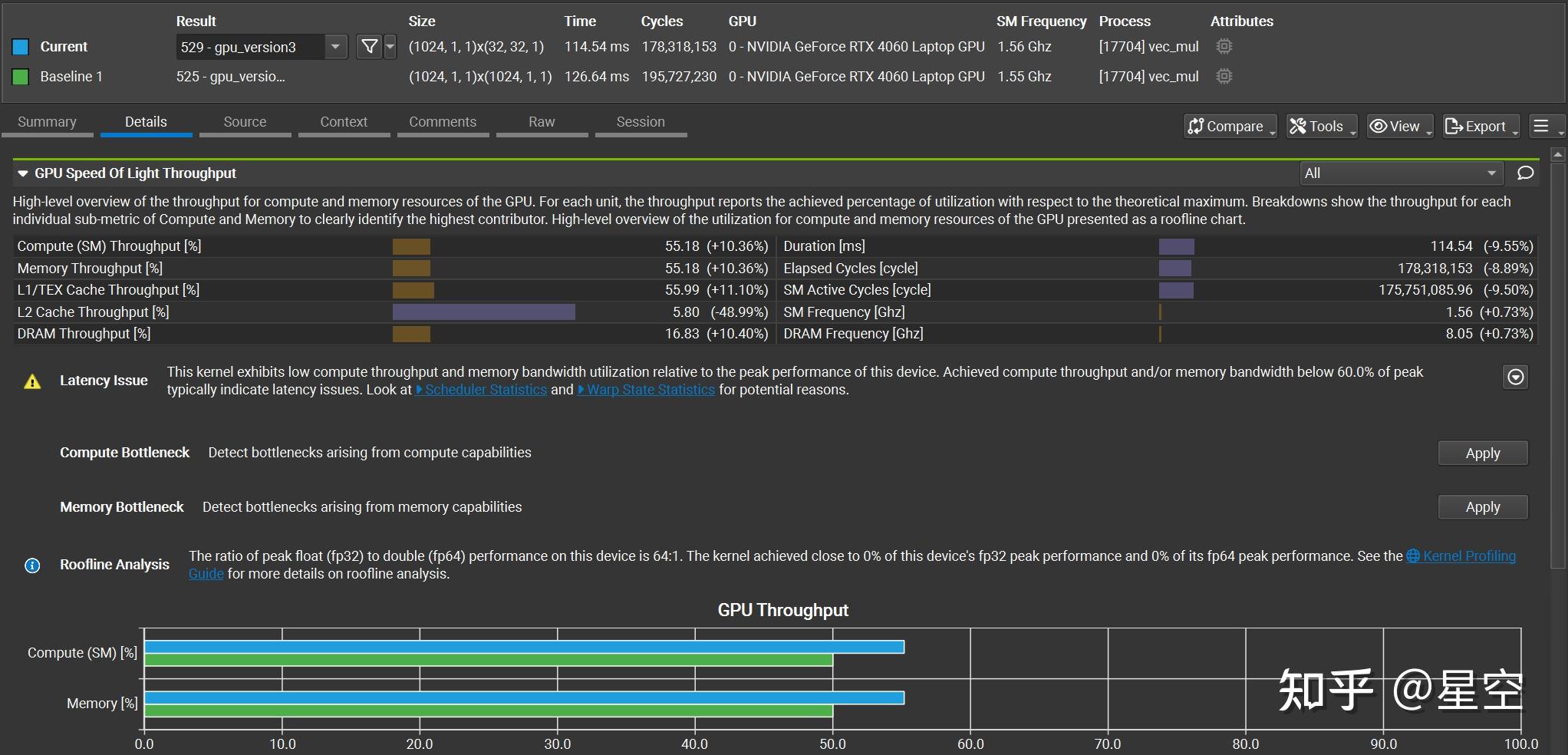
Task: Click the green Baseline 1 color swatch
Action: [x=19, y=77]
